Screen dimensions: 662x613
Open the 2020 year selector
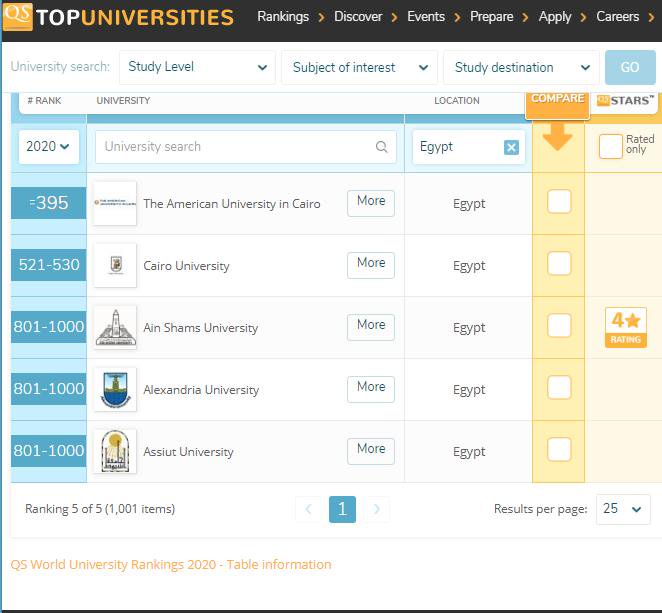click(x=49, y=147)
